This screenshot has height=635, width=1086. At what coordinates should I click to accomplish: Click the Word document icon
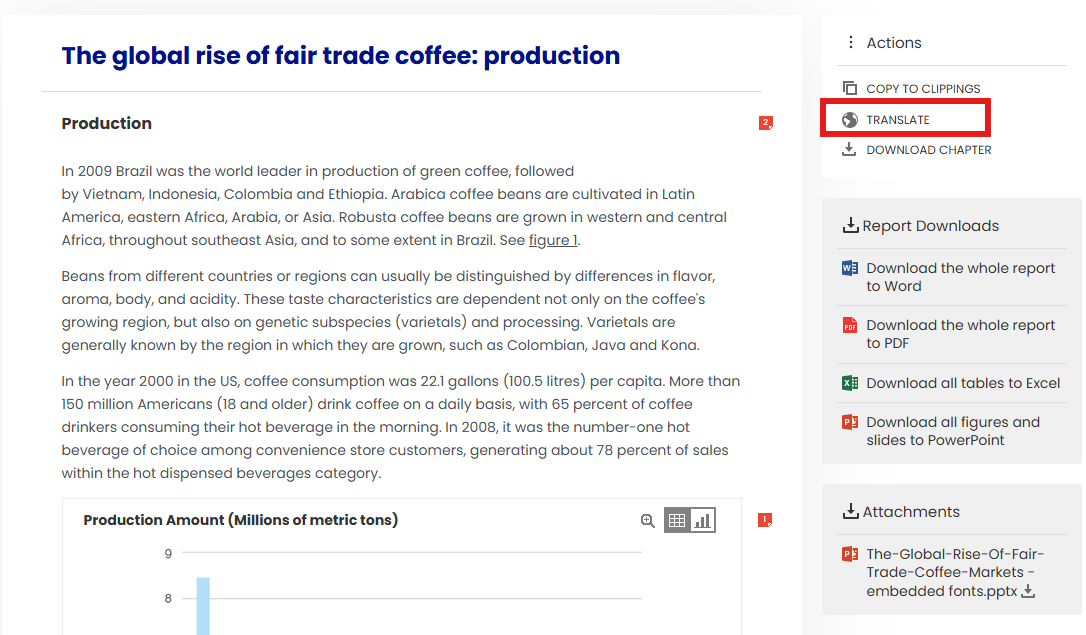pos(850,268)
